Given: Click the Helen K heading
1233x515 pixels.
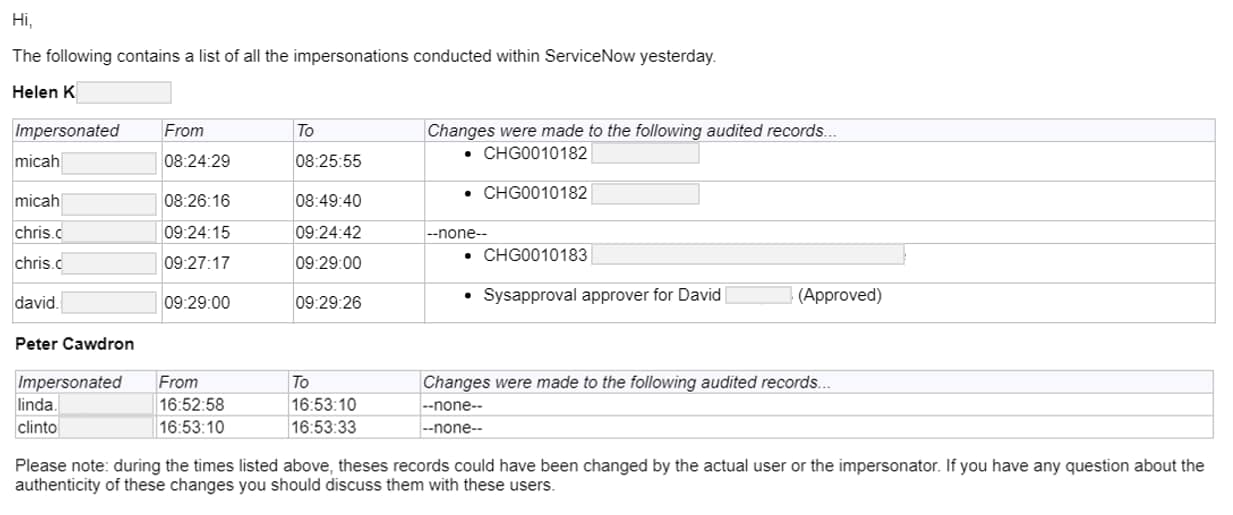Looking at the screenshot, I should (x=44, y=92).
